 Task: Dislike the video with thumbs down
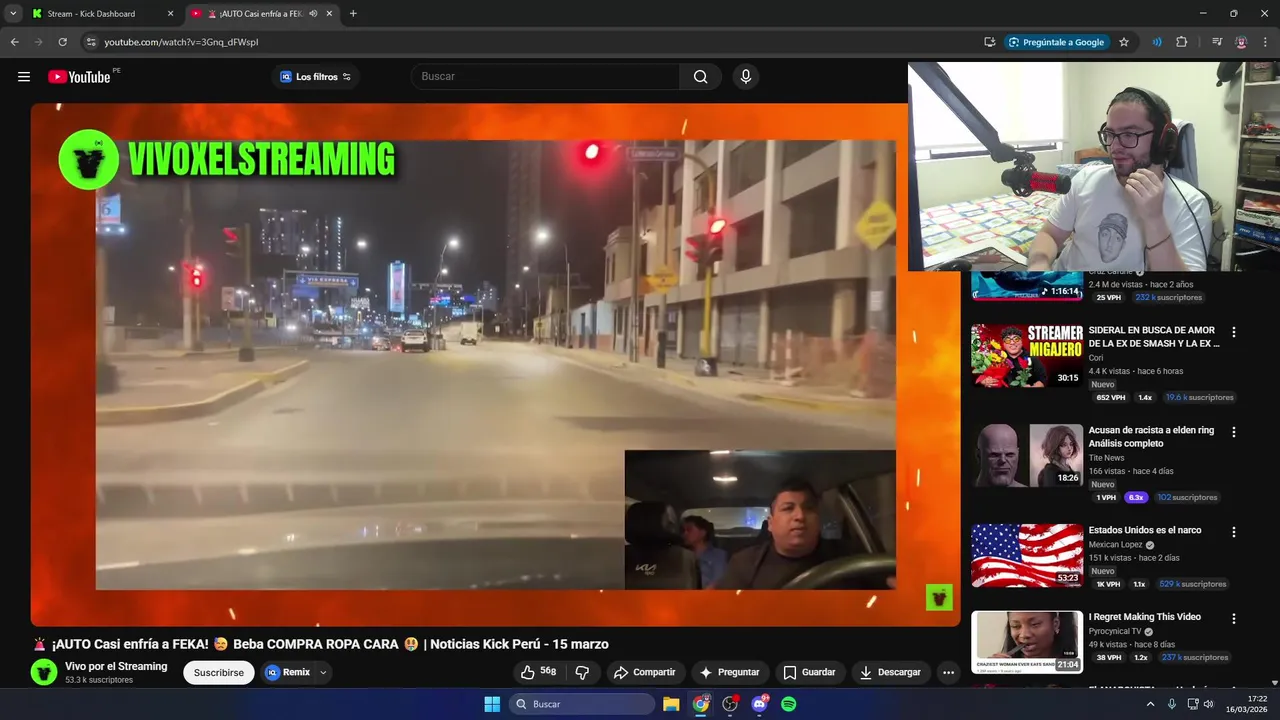click(582, 672)
